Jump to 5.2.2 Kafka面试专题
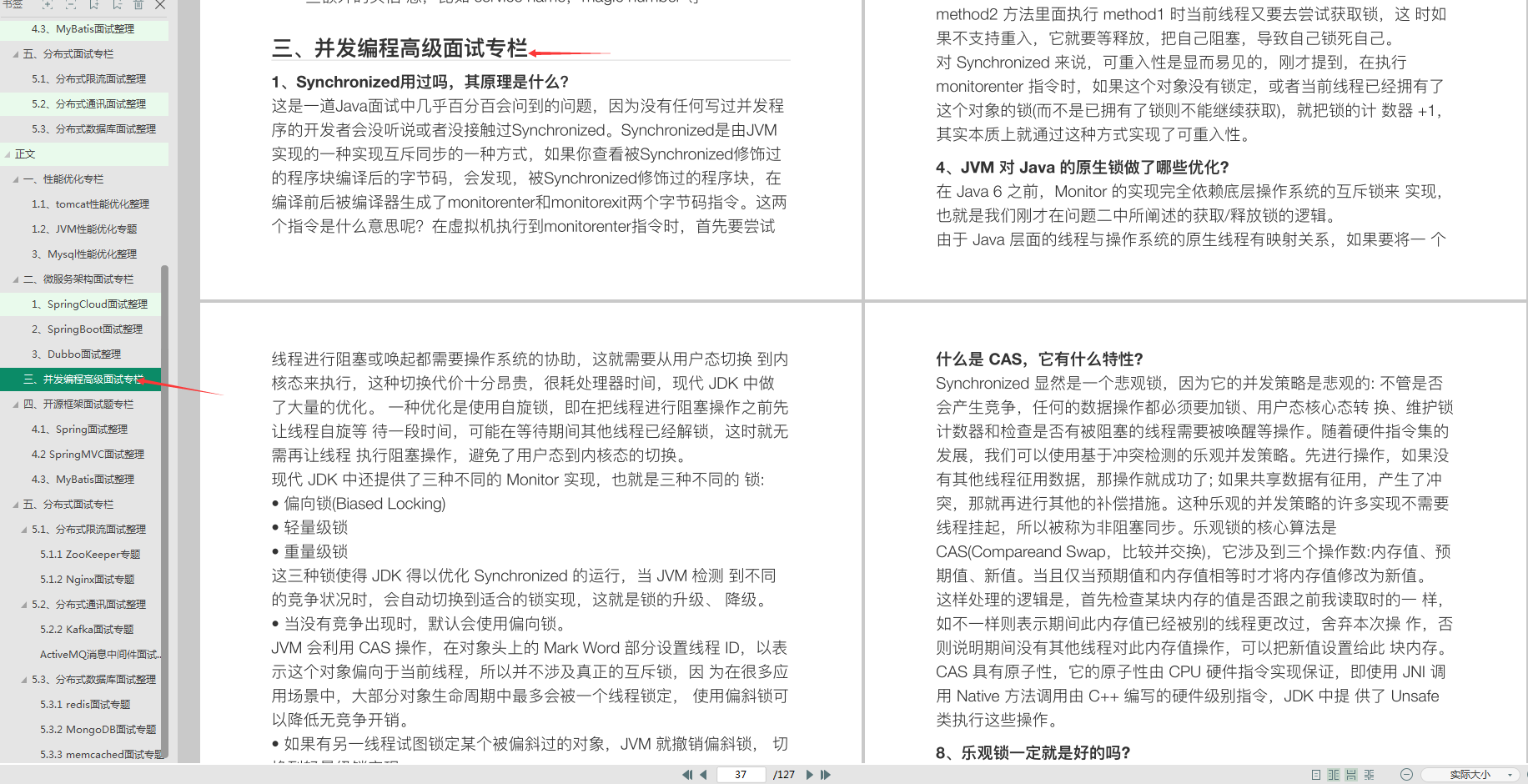The height and width of the screenshot is (784, 1528). tap(87, 630)
